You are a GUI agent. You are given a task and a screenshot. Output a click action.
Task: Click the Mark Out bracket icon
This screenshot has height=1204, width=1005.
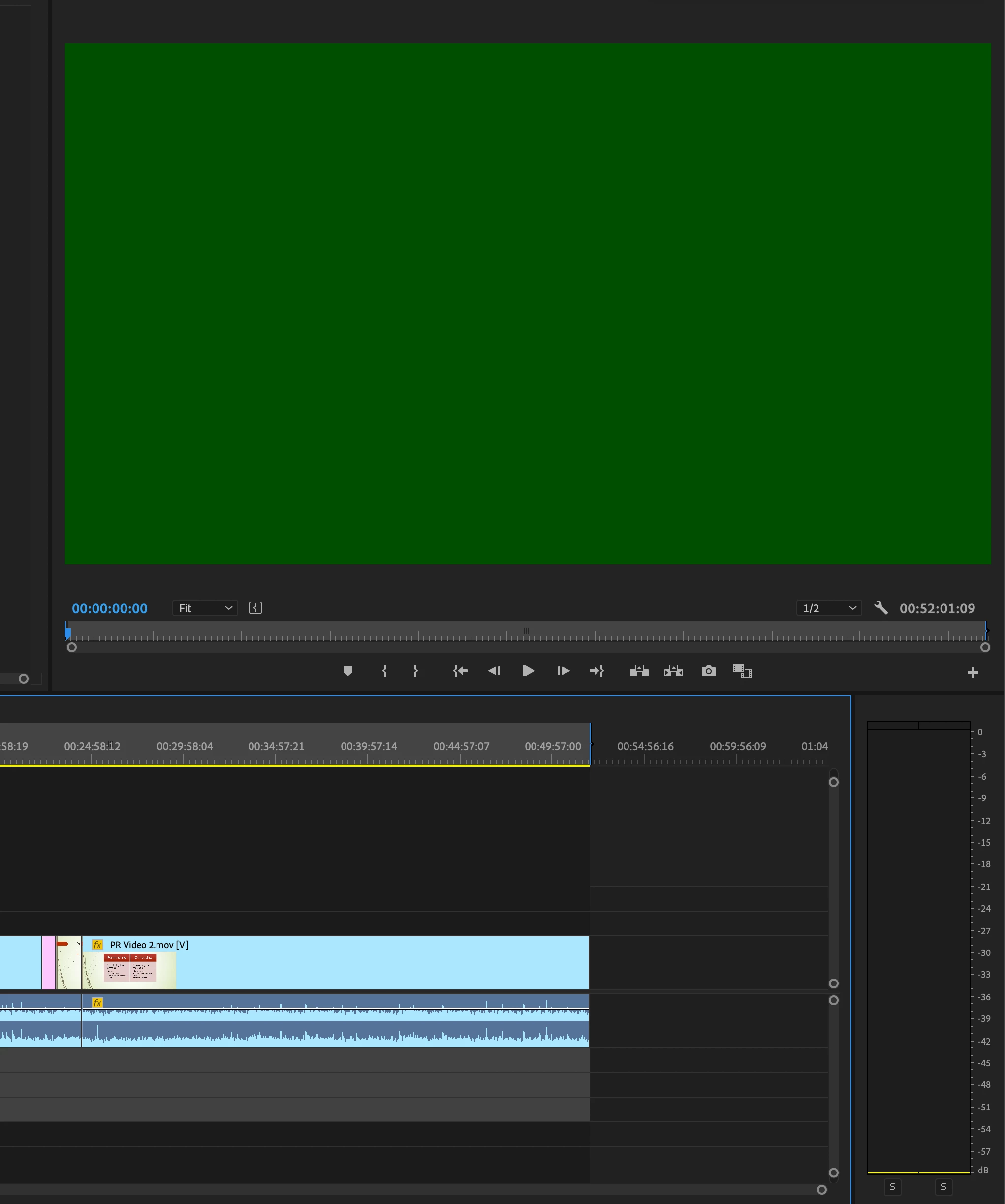(x=416, y=671)
